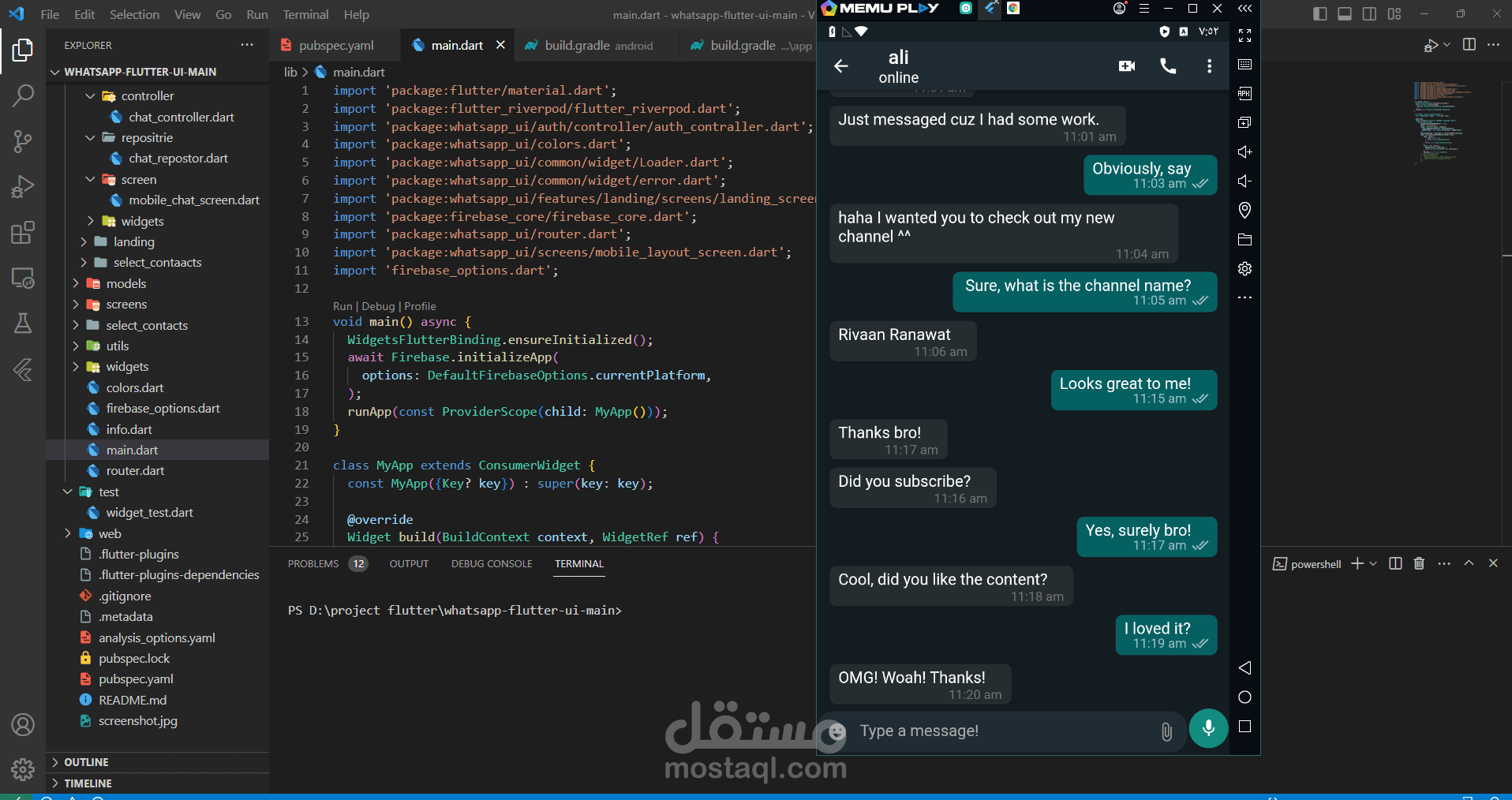The image size is (1512, 800).
Task: Toggle the primary side bar layout button
Action: (x=1319, y=14)
